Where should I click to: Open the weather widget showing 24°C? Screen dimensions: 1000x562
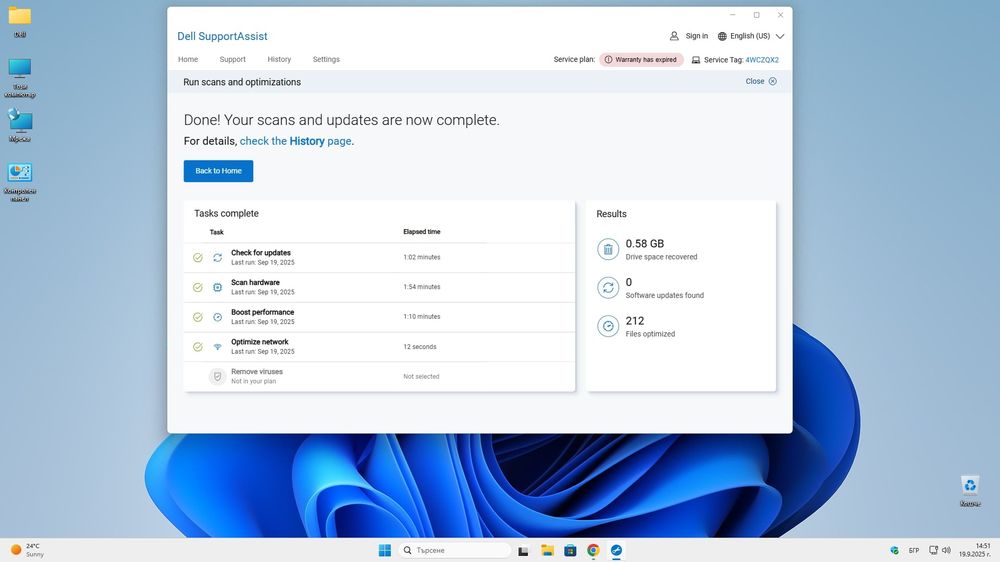[27, 550]
